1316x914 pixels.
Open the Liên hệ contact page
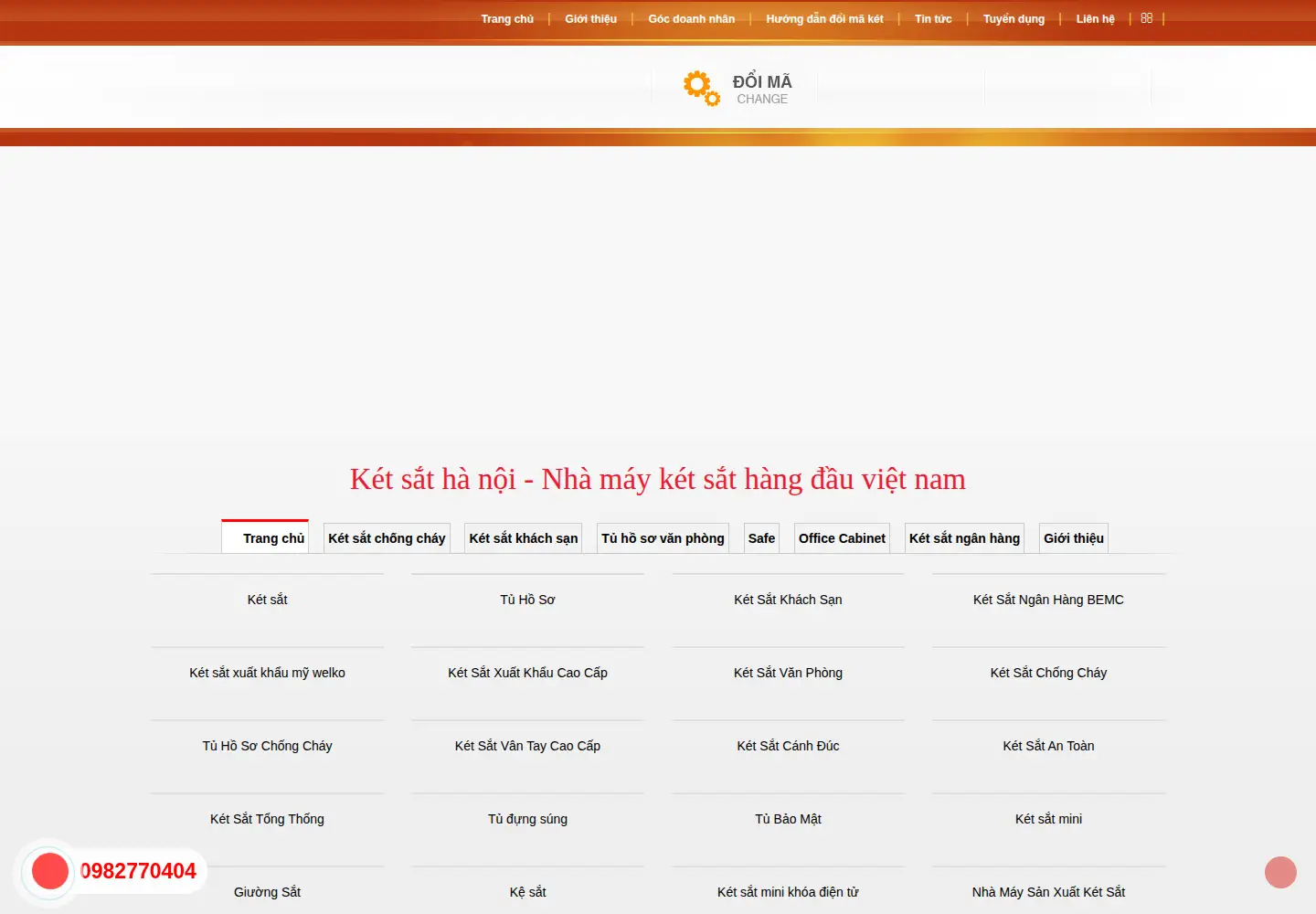(1096, 19)
